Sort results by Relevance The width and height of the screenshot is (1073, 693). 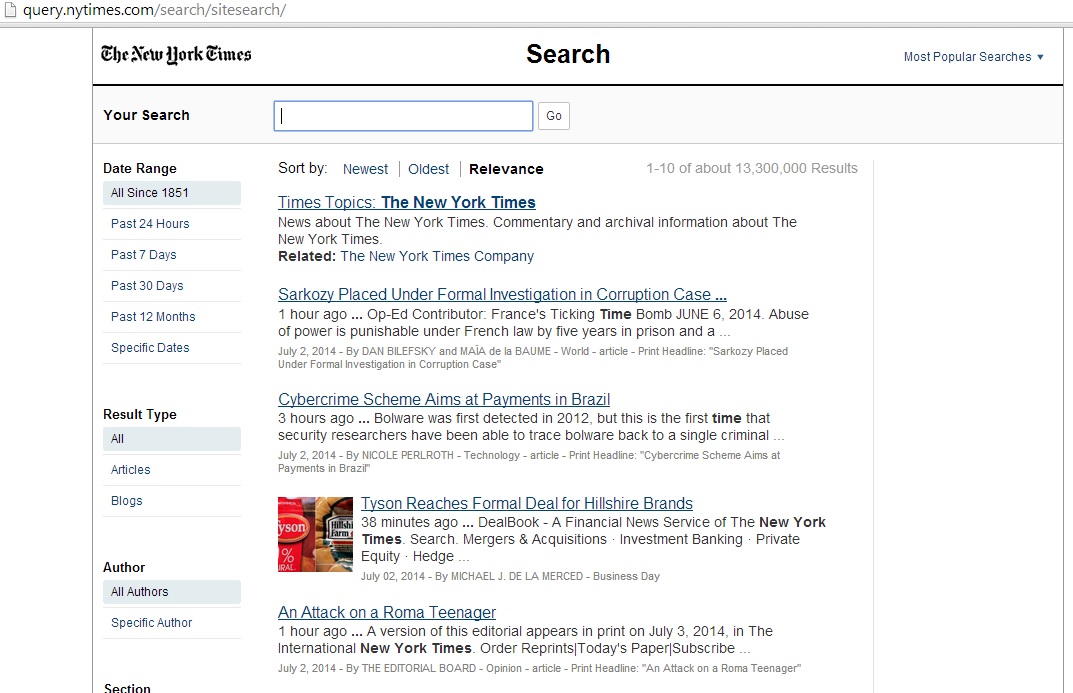pyautogui.click(x=506, y=169)
